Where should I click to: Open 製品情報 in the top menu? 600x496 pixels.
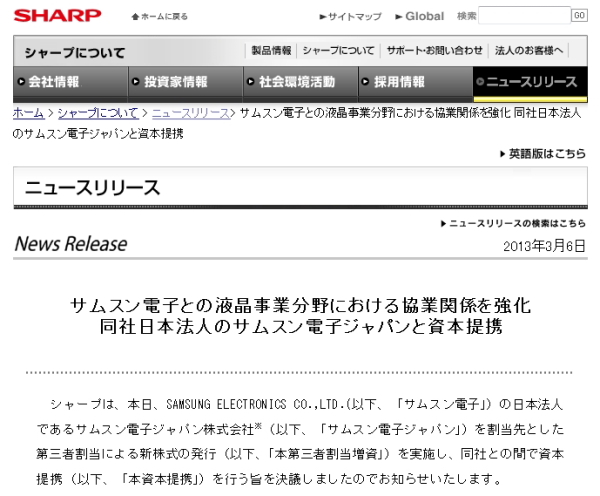[x=271, y=51]
